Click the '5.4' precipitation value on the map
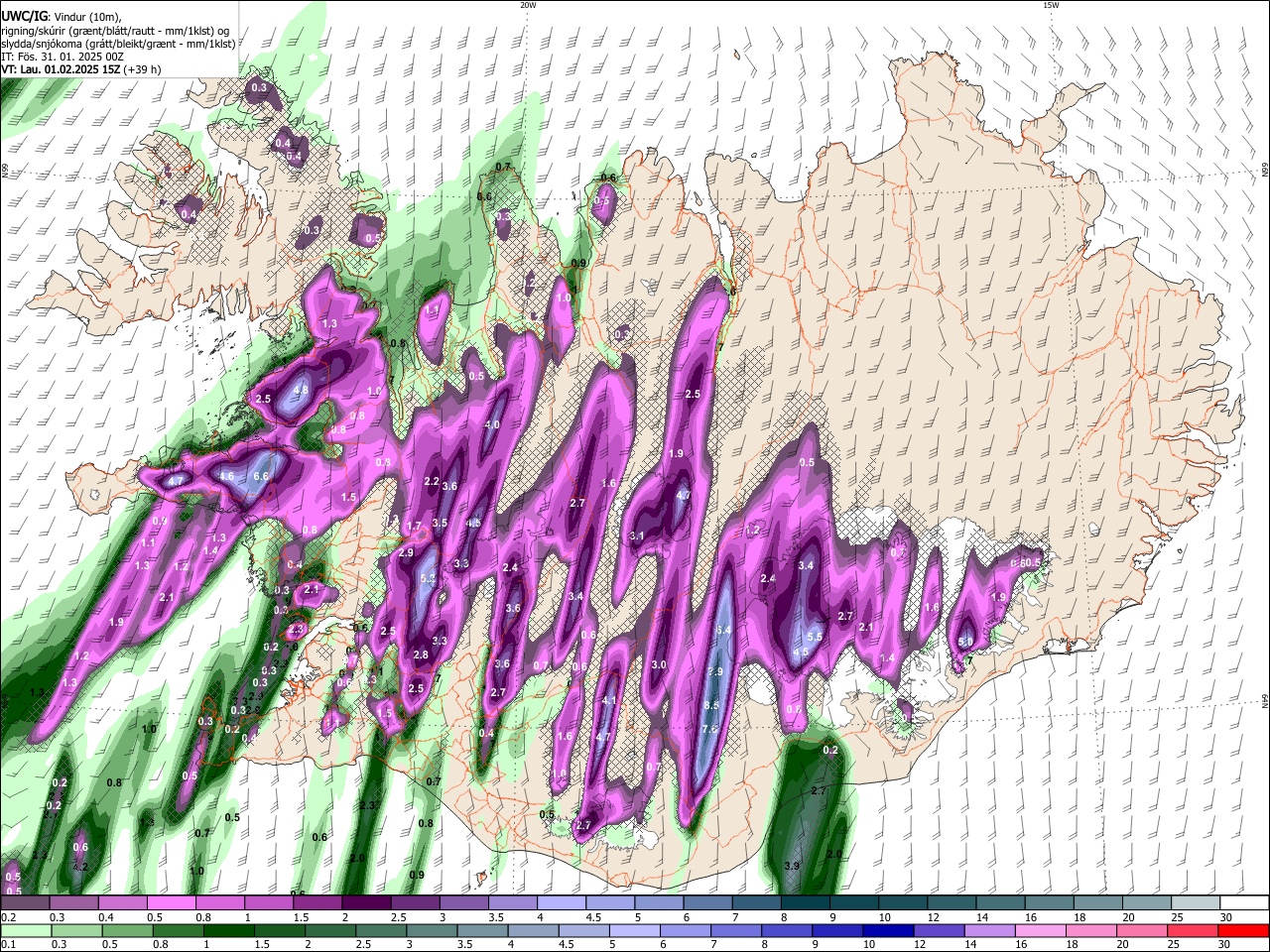Screen dimensions: 1270x952 coord(723,630)
